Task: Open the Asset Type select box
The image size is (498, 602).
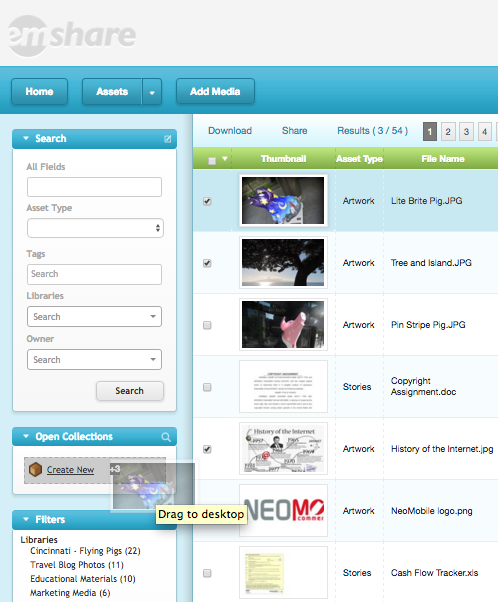Action: tap(95, 228)
